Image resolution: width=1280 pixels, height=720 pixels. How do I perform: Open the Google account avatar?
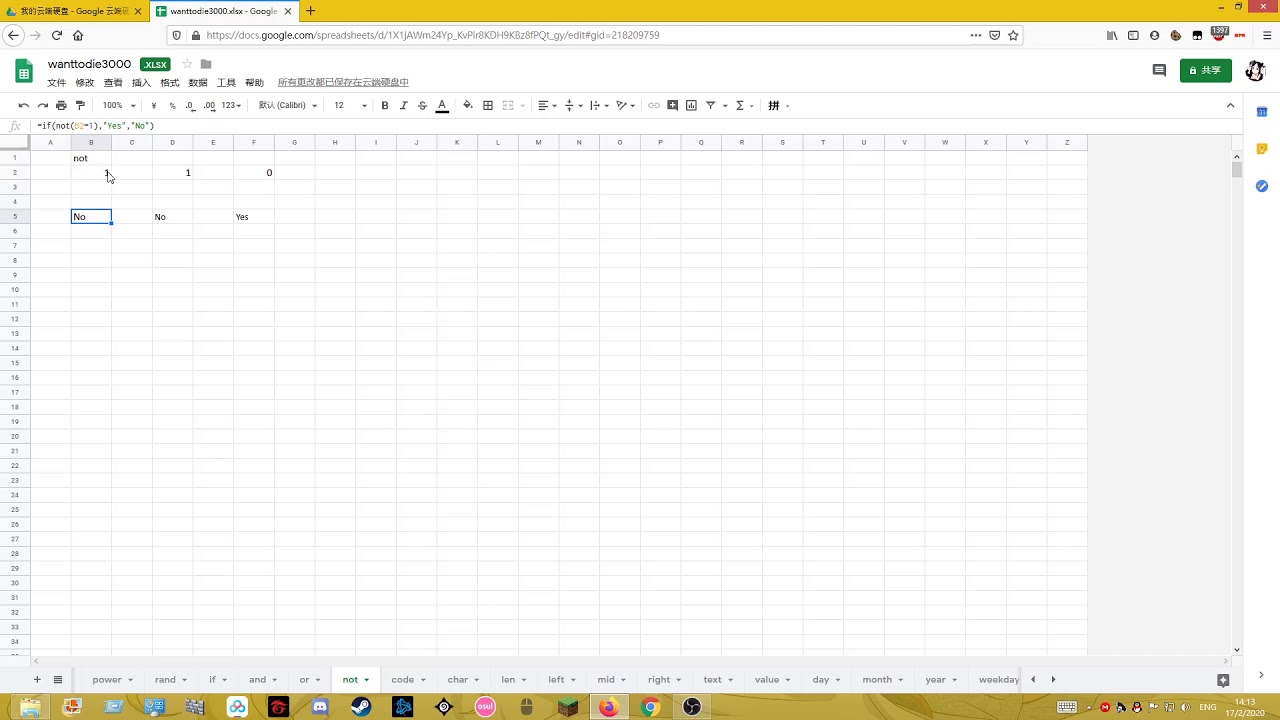pos(1256,70)
